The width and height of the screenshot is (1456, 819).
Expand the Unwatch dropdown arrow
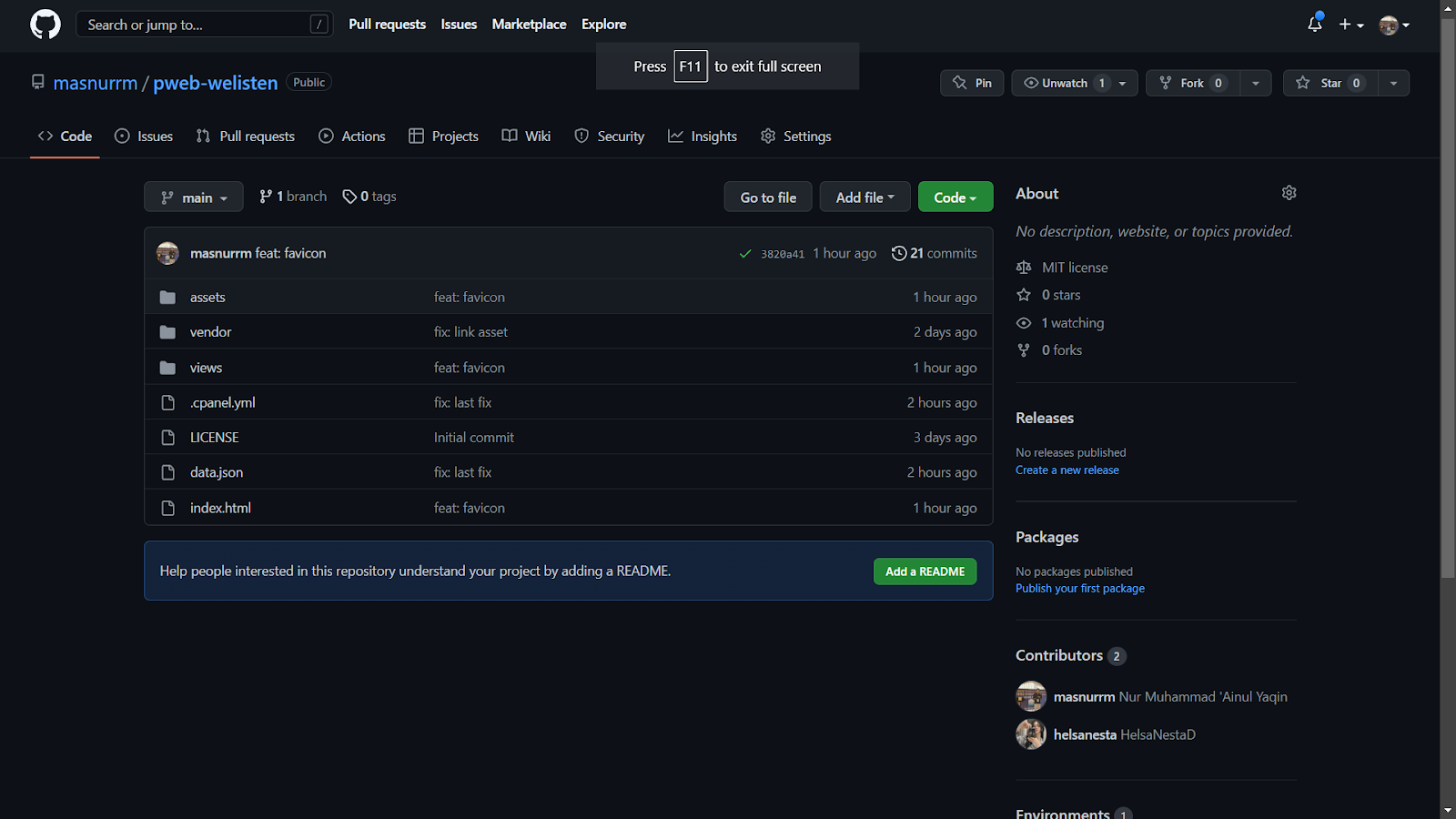tap(1123, 83)
